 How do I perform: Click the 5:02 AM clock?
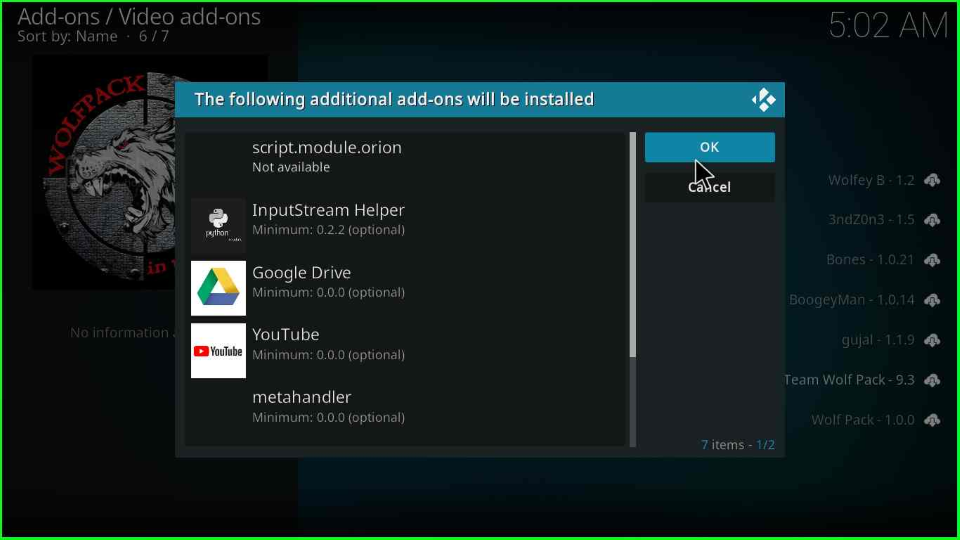888,26
